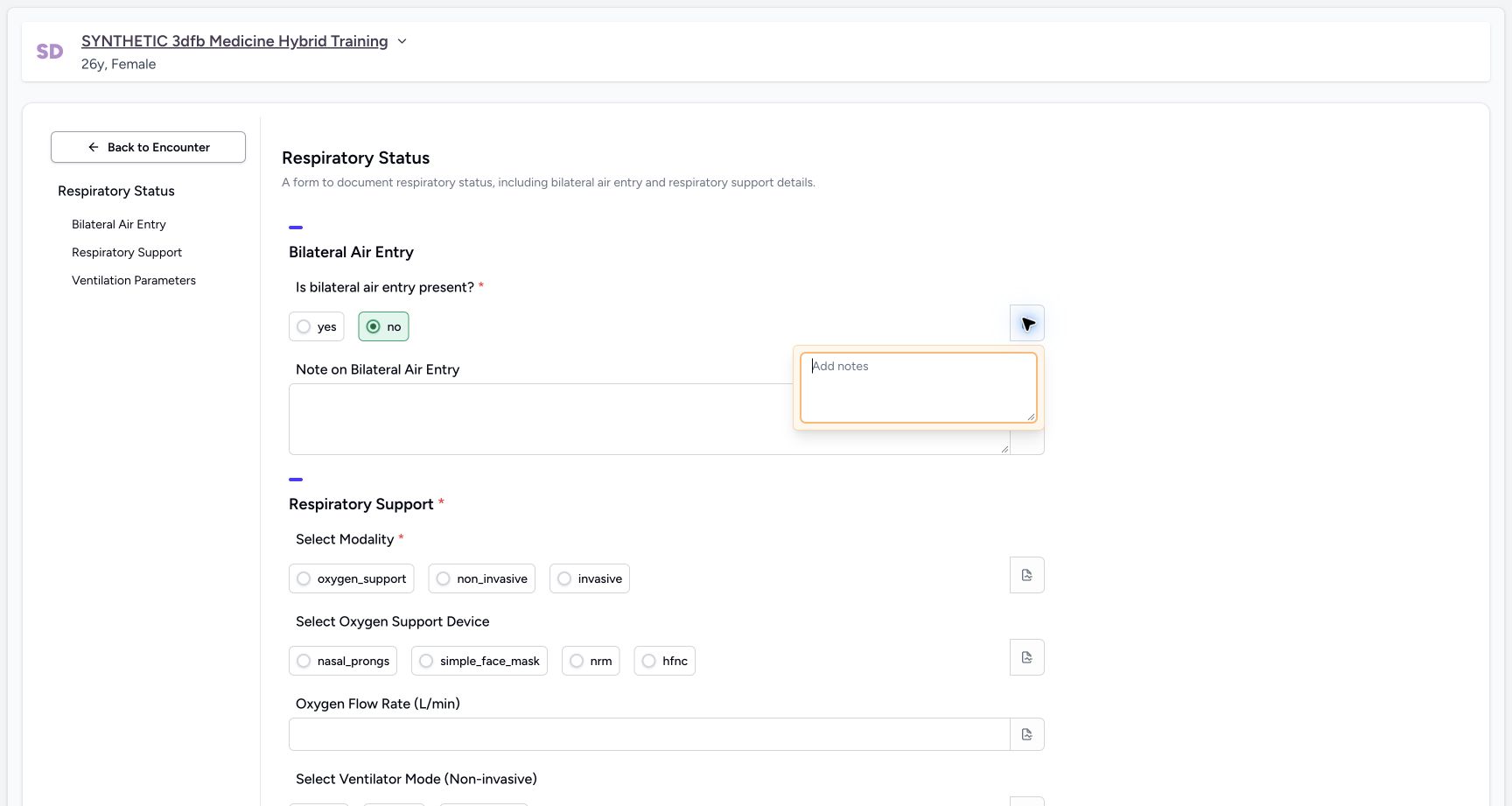1512x806 pixels.
Task: Click the Respiratory Status form heading
Action: pyautogui.click(x=355, y=158)
